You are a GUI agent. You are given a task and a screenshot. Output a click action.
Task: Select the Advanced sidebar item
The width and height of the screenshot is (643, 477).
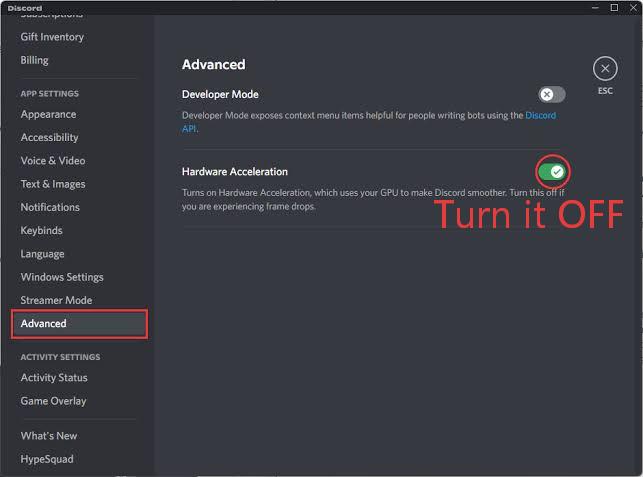click(79, 324)
